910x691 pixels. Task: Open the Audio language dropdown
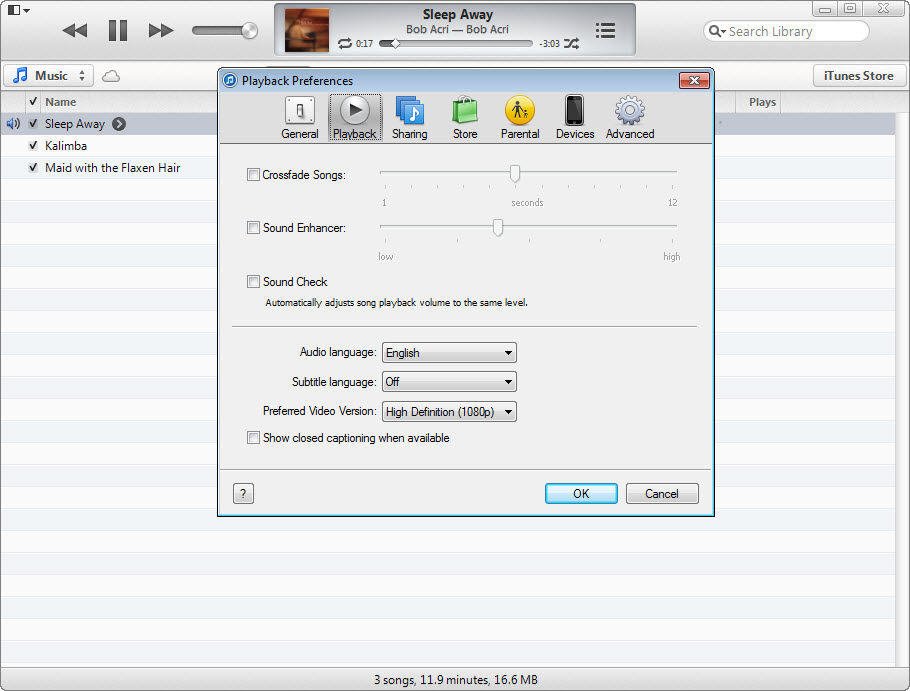click(449, 353)
